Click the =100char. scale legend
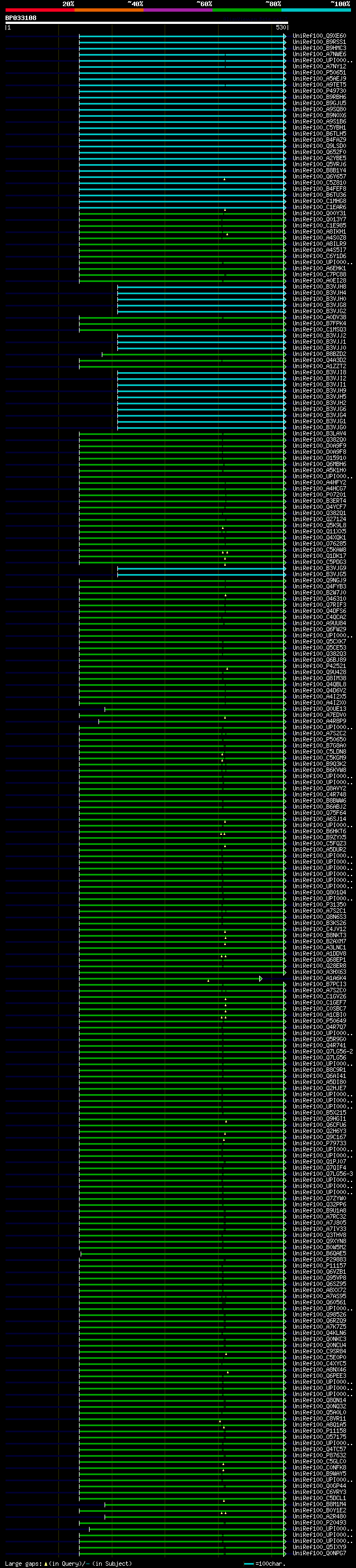356x1568 pixels. tap(265, 1563)
